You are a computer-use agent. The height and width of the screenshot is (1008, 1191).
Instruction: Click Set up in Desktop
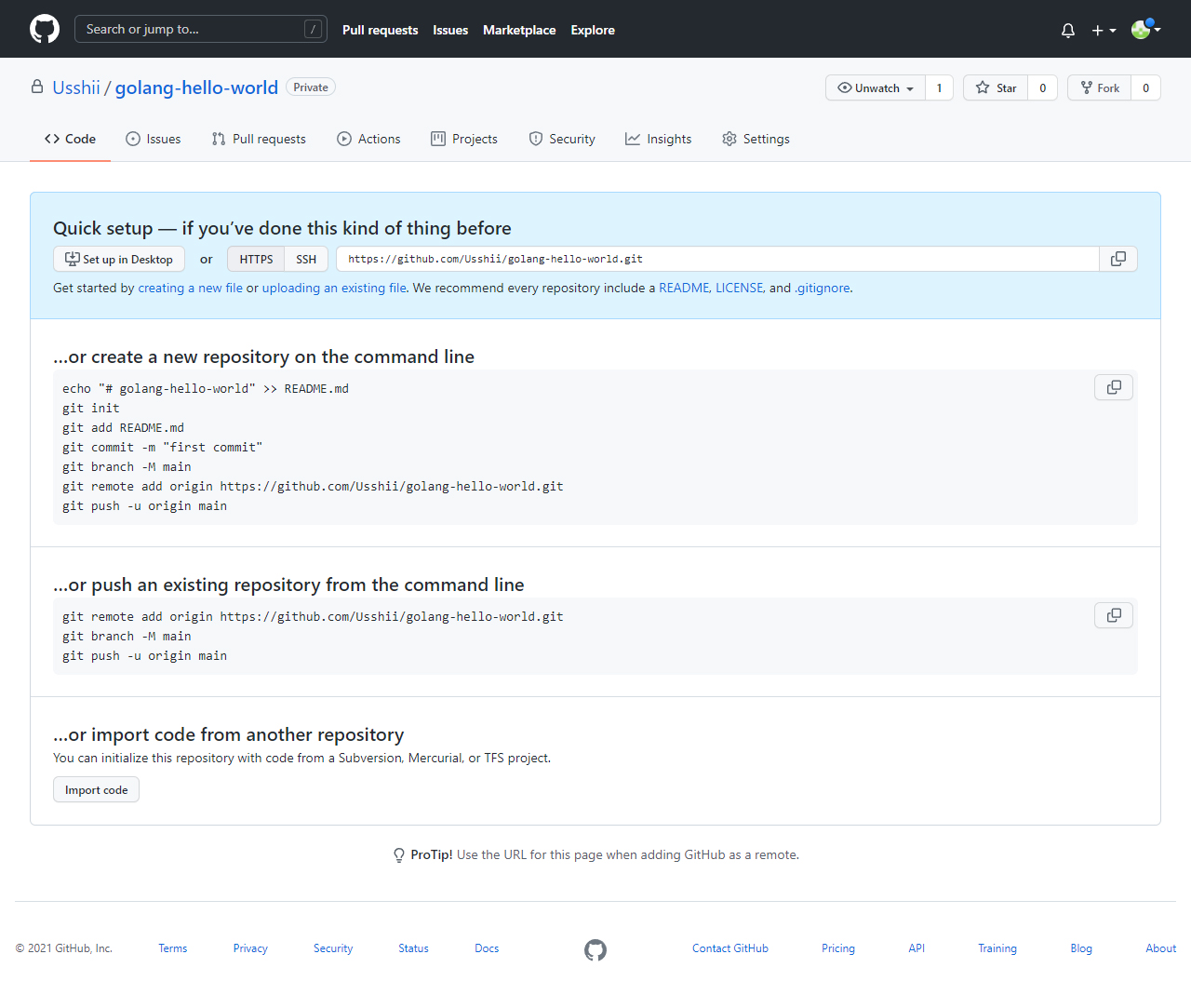point(119,259)
